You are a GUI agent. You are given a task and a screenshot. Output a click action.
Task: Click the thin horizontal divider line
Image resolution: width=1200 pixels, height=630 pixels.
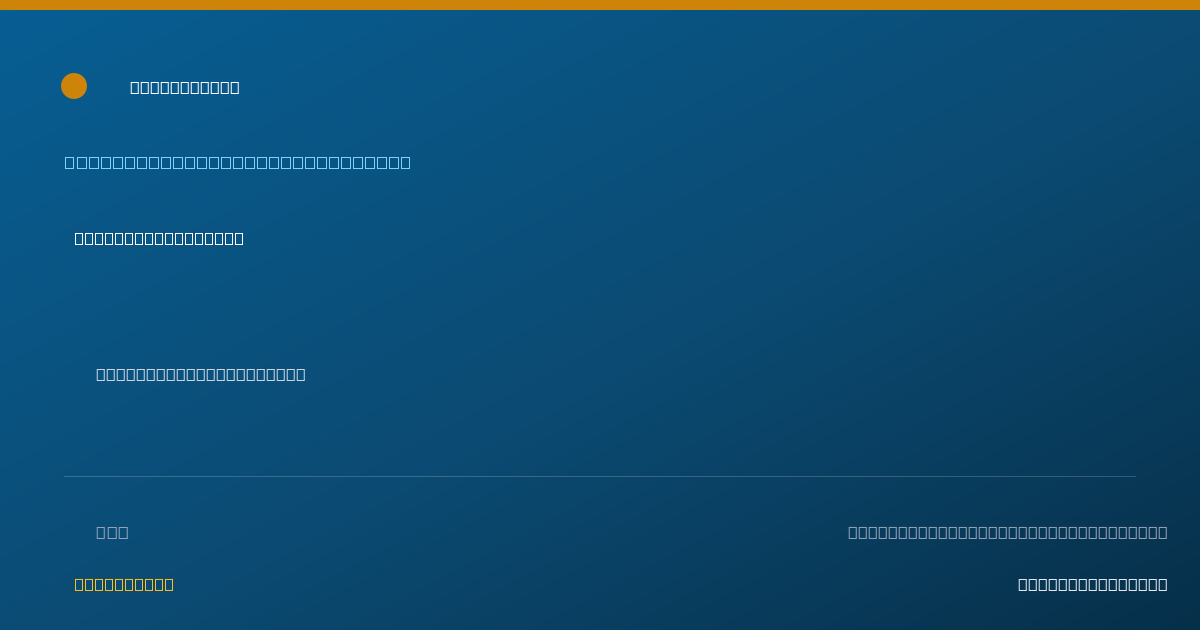(x=600, y=476)
